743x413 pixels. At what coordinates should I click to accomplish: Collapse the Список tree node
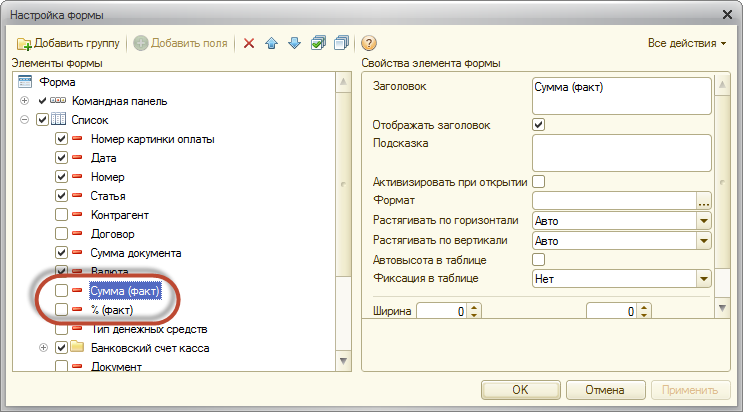pos(24,120)
